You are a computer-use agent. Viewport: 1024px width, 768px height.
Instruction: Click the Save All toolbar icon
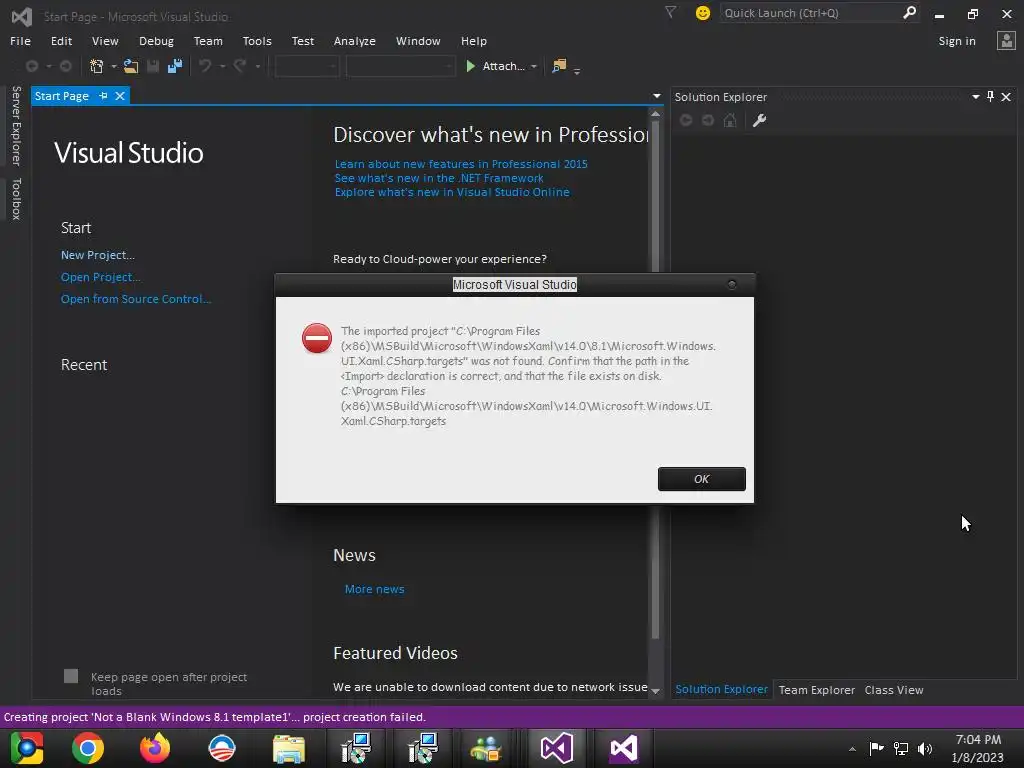pos(175,66)
